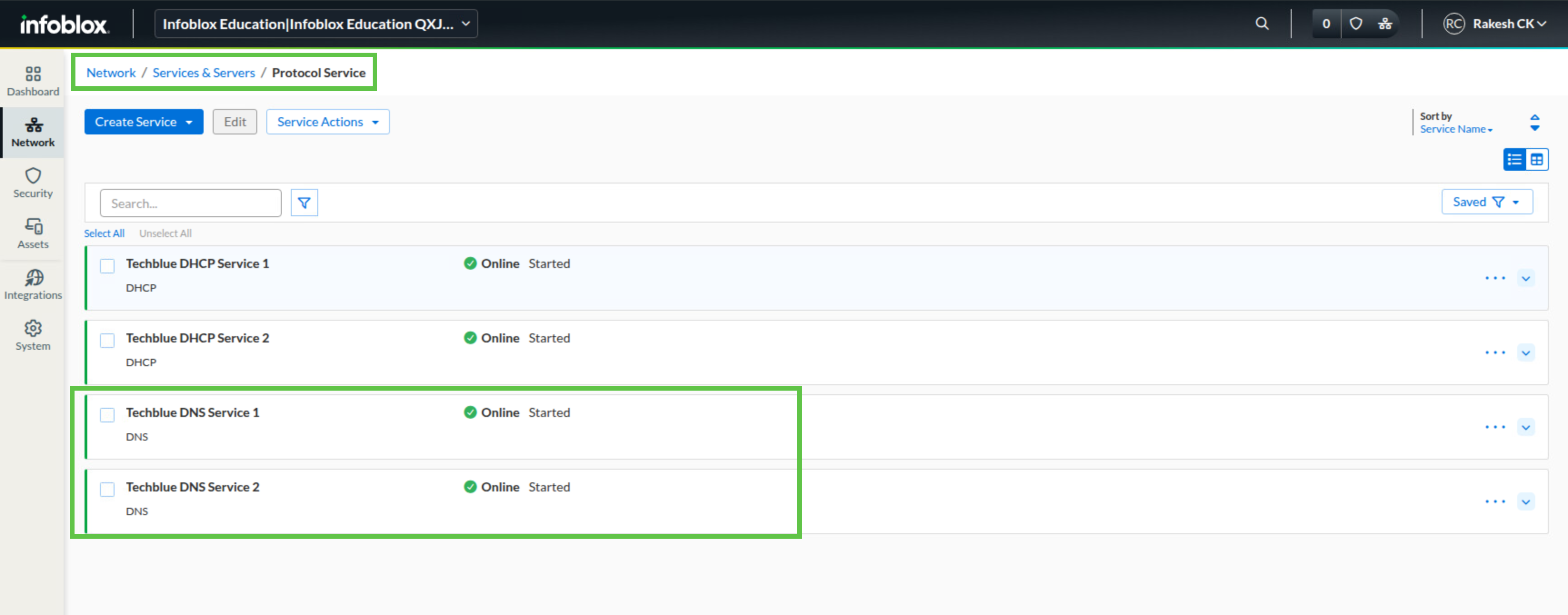Open three-dot menu for Techblue DHCP Service 2
Screen dimensions: 1568x615
1495,352
